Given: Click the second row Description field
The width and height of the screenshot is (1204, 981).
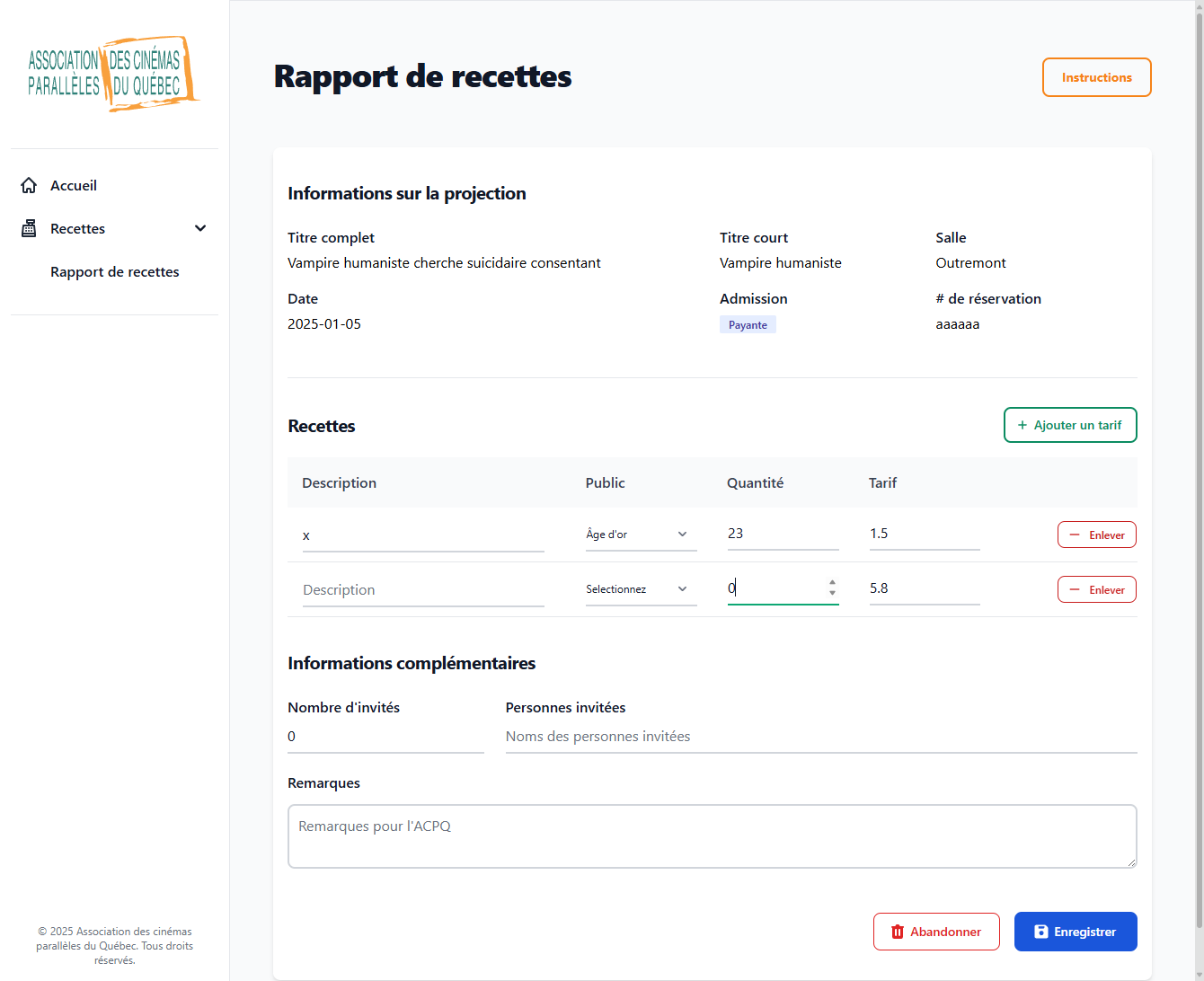Looking at the screenshot, I should [422, 589].
